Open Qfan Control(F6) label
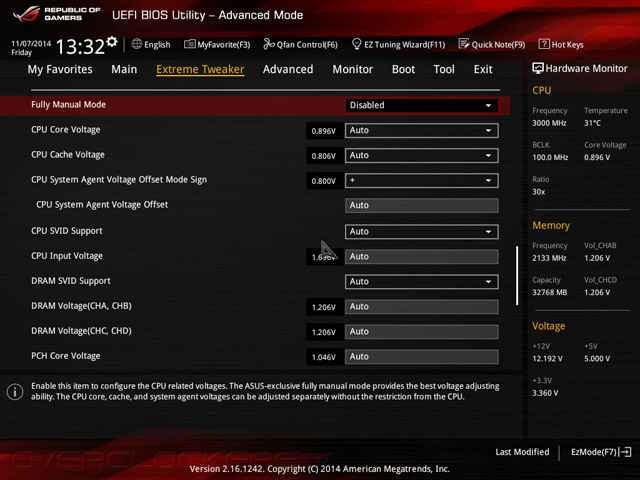The image size is (640, 480). click(307, 44)
